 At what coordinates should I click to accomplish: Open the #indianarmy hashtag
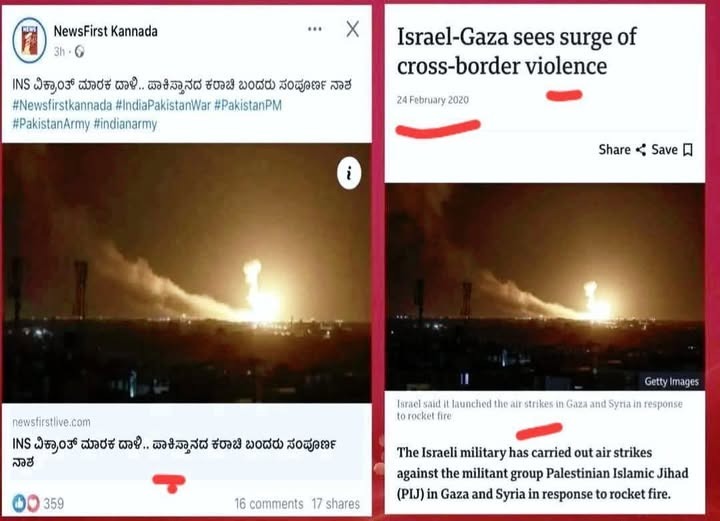pyautogui.click(x=125, y=124)
